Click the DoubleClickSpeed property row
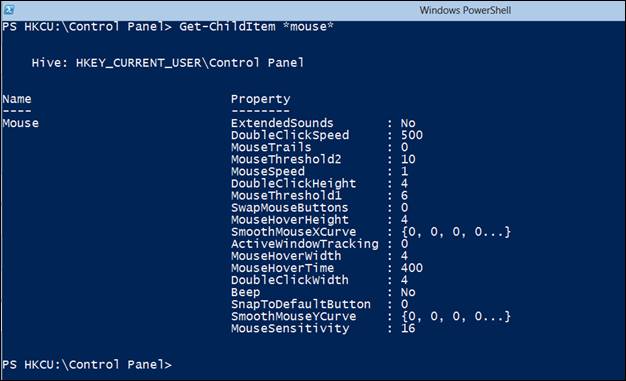The height and width of the screenshot is (381, 626). tap(327, 135)
